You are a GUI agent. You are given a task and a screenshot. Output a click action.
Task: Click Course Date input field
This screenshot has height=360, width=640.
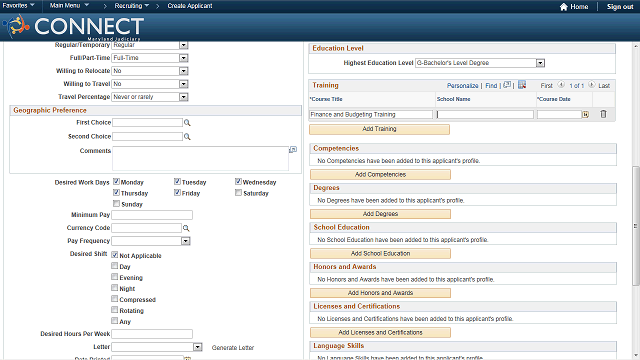pyautogui.click(x=559, y=115)
